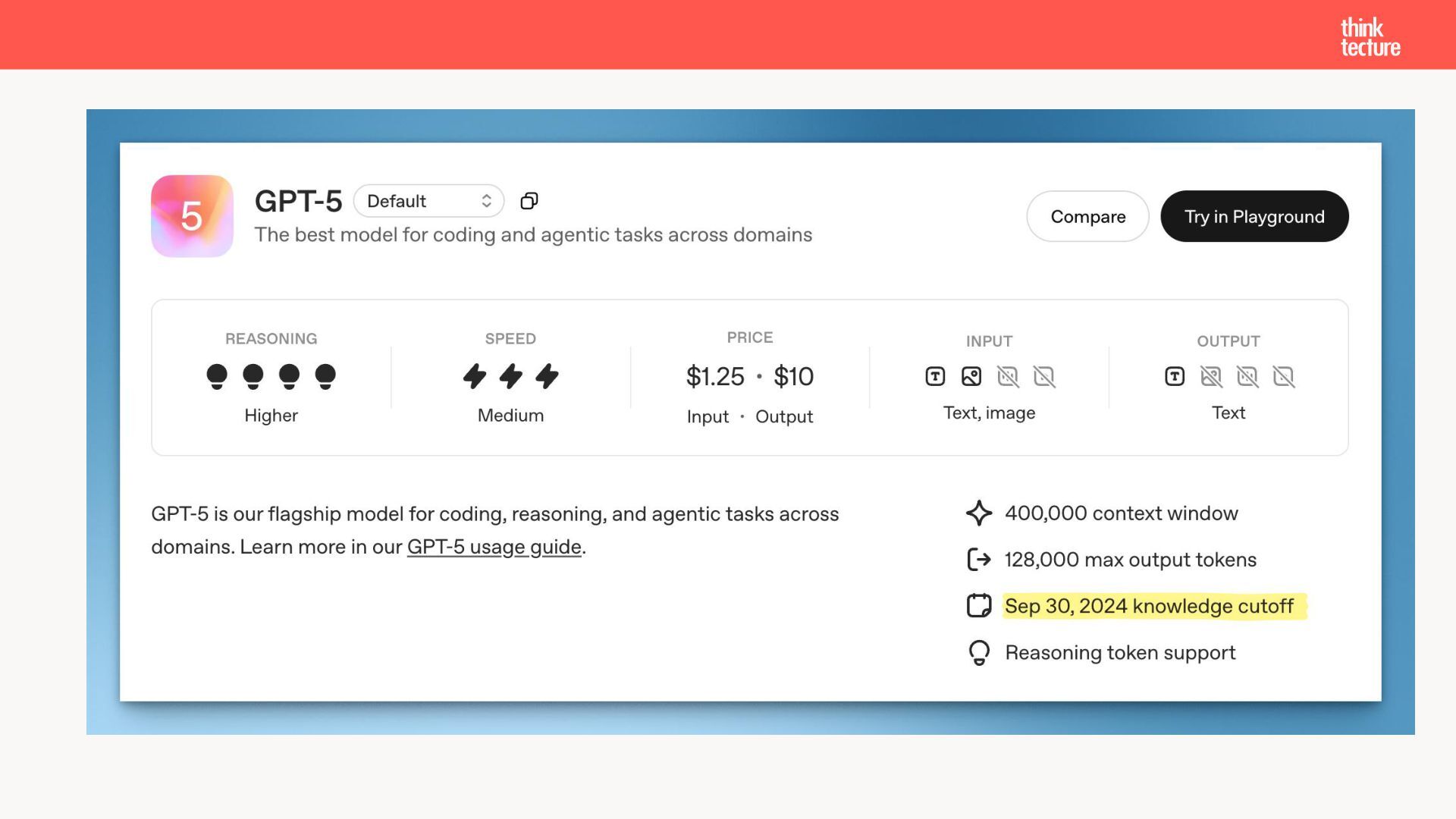This screenshot has height=819, width=1456.
Task: Click the $1.25 input price value
Action: tap(715, 377)
